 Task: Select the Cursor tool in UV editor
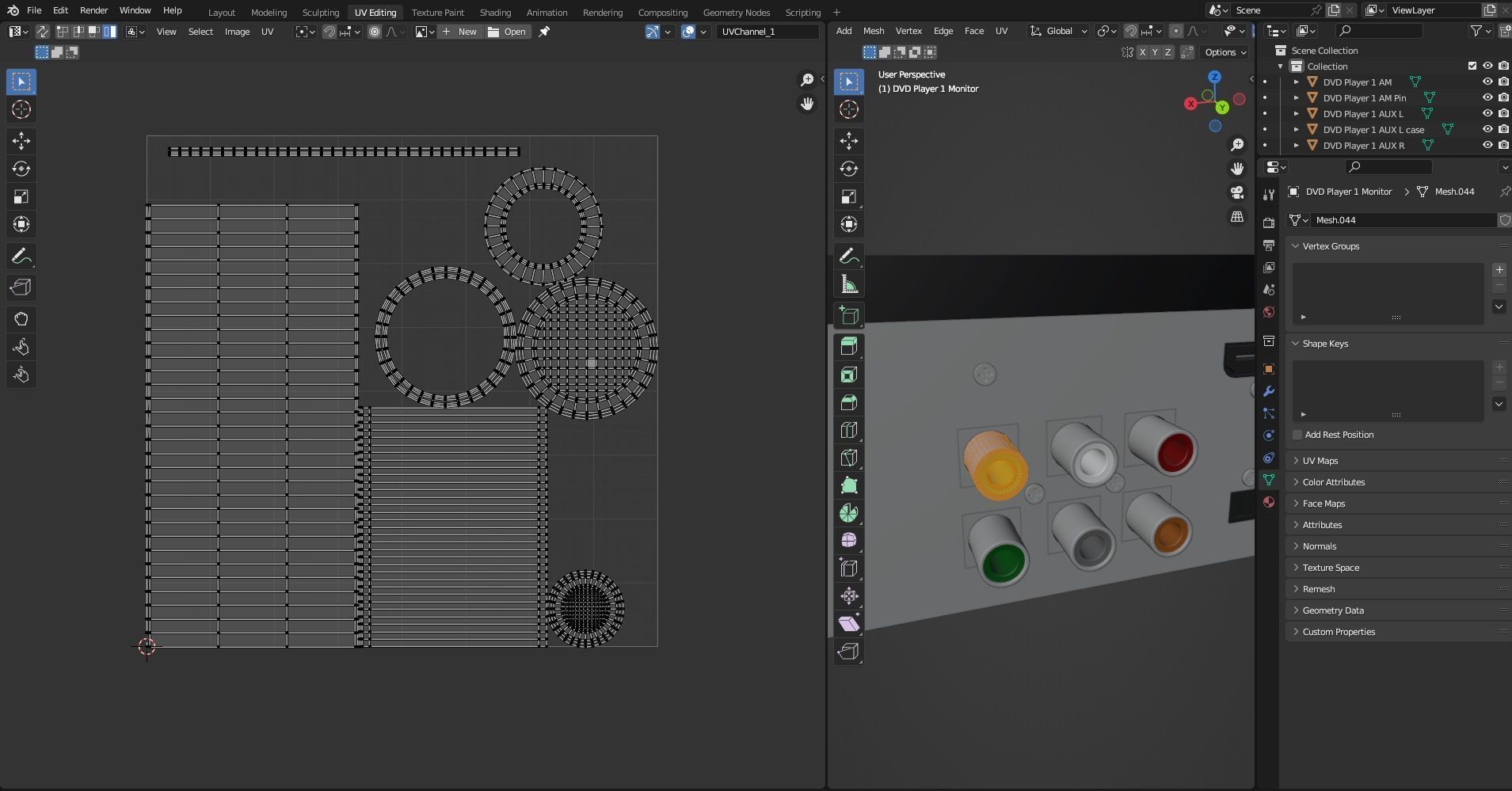(x=21, y=109)
